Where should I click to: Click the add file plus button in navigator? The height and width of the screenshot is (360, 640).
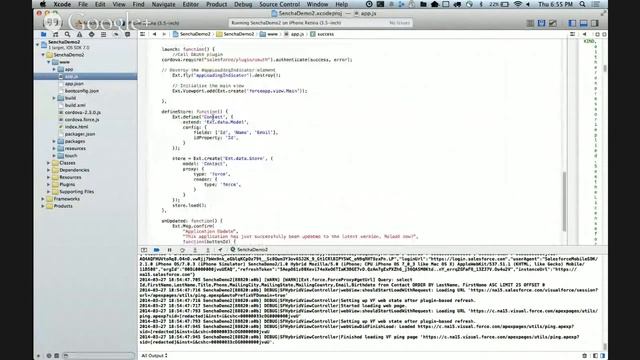tap(39, 356)
